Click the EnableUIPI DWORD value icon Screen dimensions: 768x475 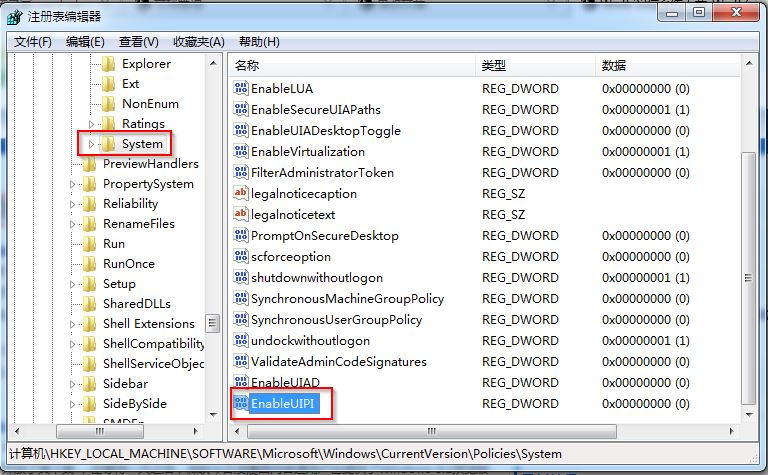click(x=240, y=403)
